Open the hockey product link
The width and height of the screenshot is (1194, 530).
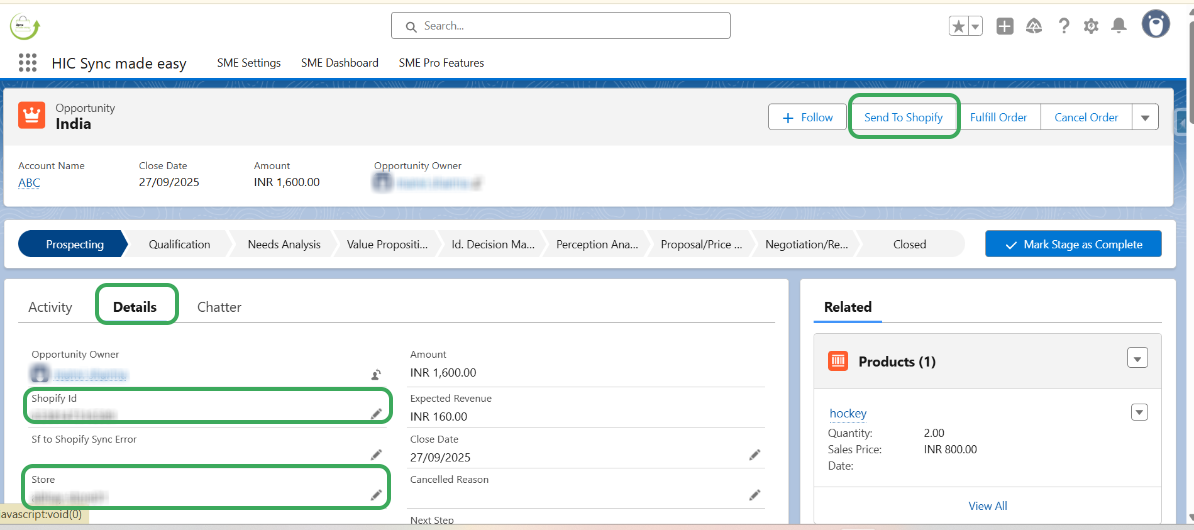[x=848, y=413]
